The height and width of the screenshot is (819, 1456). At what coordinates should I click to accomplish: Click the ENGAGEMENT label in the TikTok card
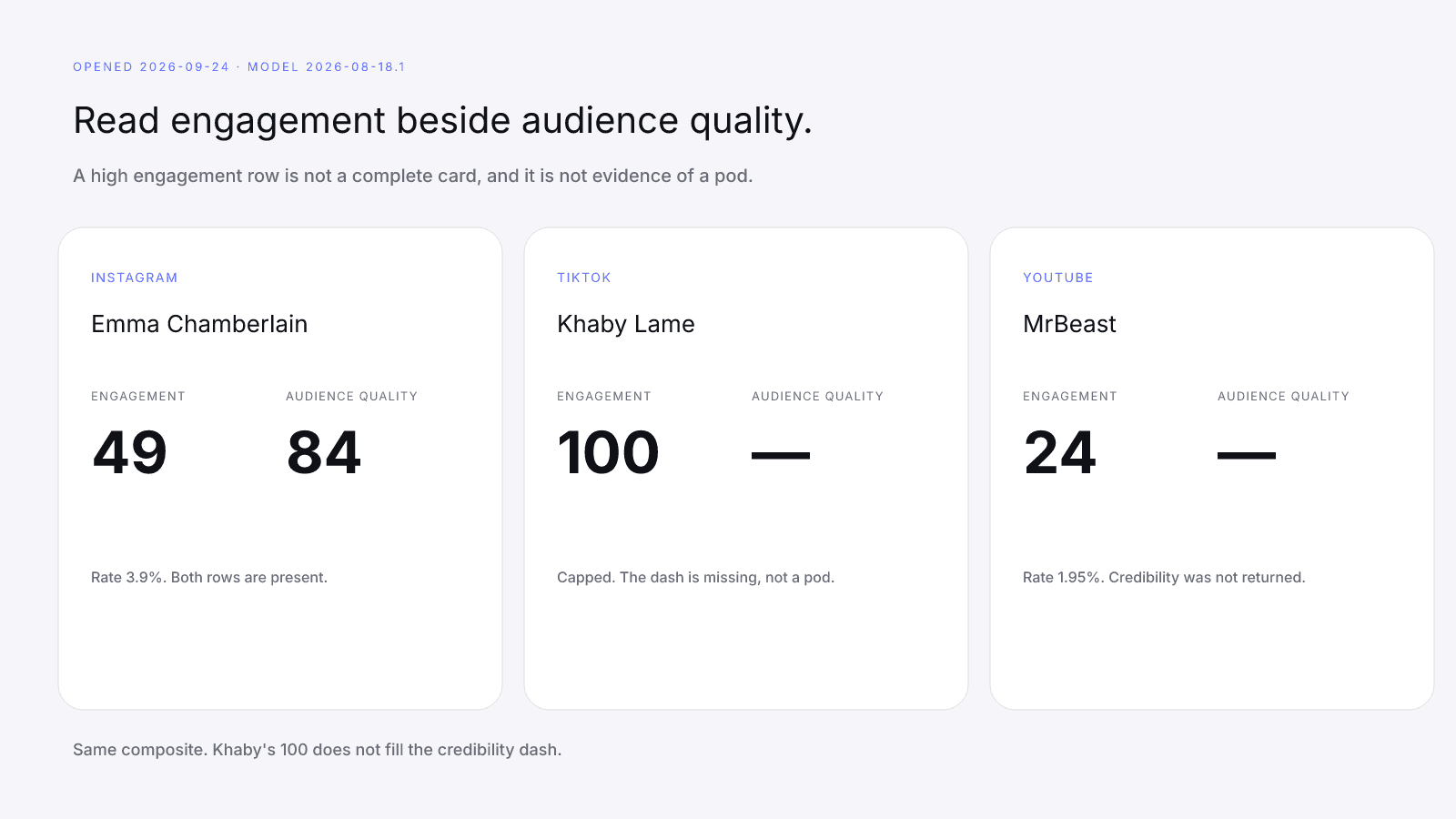click(604, 396)
